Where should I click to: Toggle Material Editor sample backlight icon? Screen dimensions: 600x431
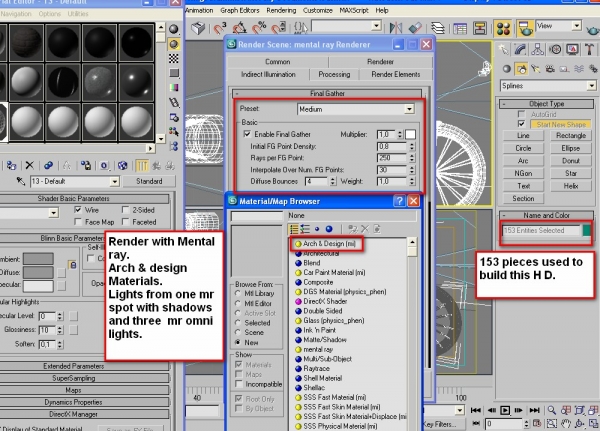tap(174, 44)
